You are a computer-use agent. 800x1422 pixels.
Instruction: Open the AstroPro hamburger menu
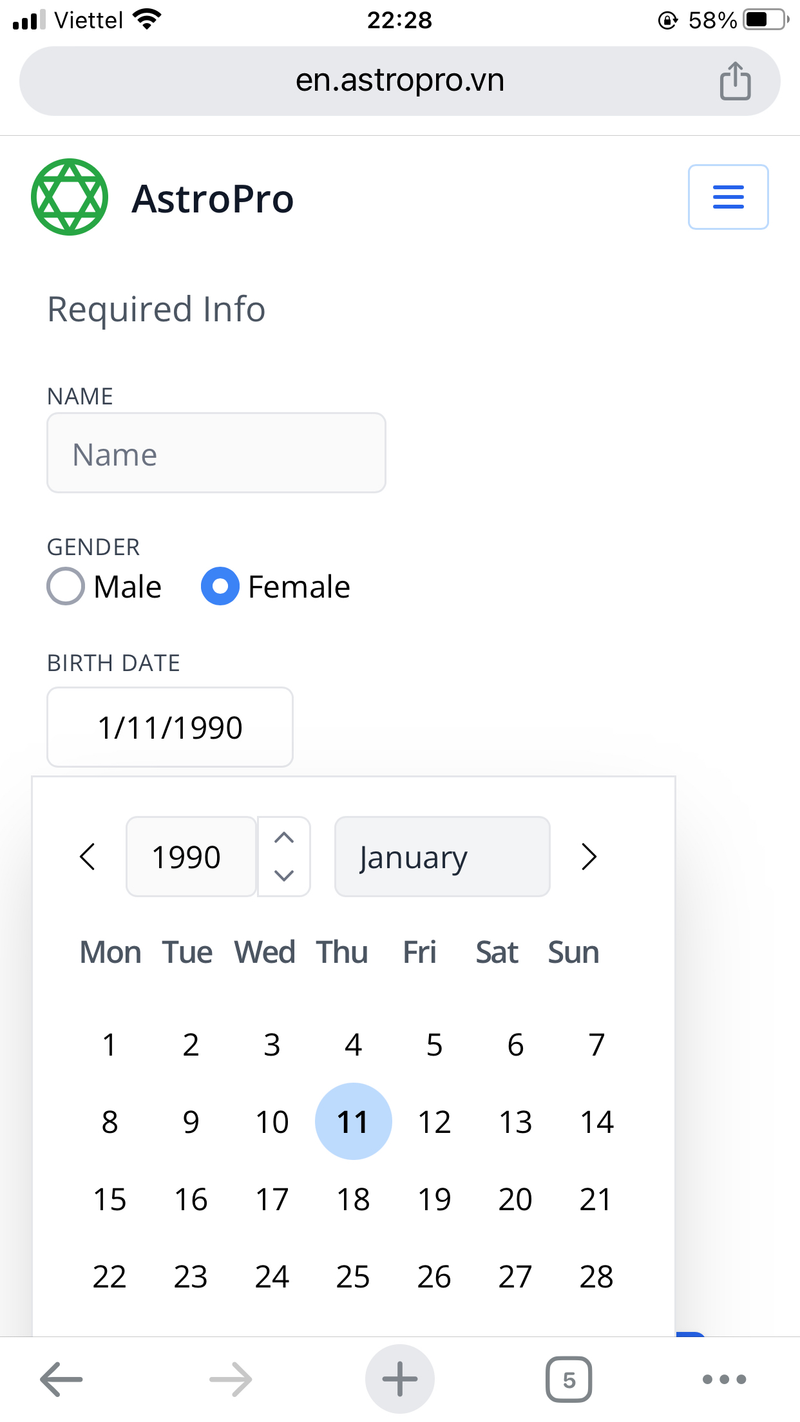tap(727, 196)
